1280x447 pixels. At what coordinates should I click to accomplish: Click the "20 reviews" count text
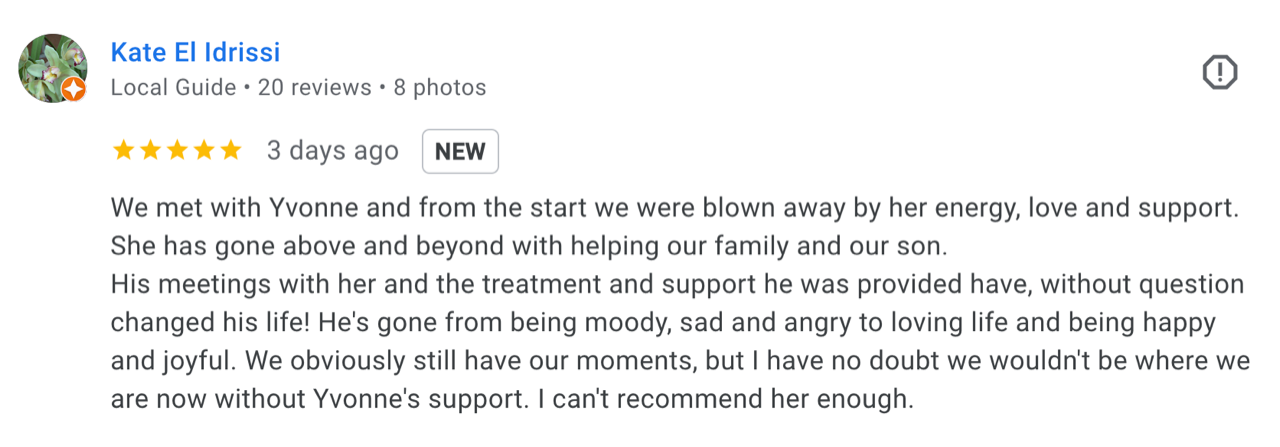tap(314, 88)
